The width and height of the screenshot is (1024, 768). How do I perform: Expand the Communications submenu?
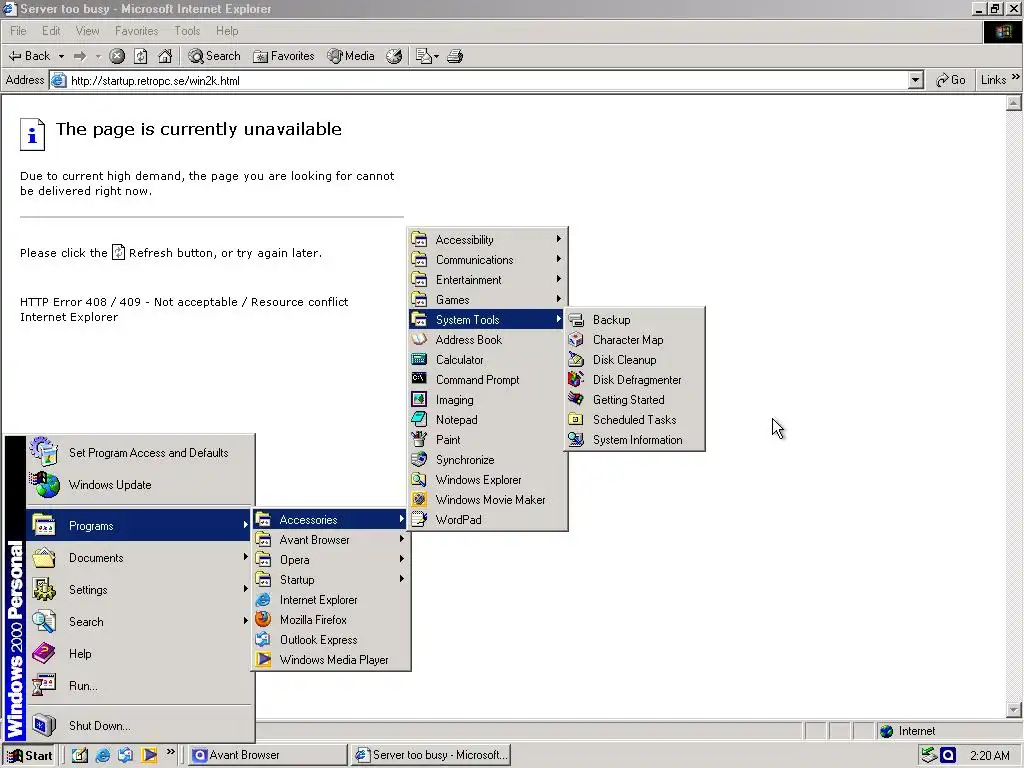487,260
